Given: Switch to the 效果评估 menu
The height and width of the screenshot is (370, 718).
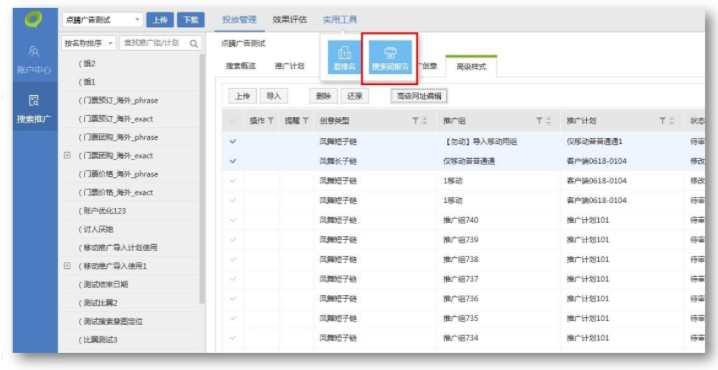Looking at the screenshot, I should click(x=290, y=20).
